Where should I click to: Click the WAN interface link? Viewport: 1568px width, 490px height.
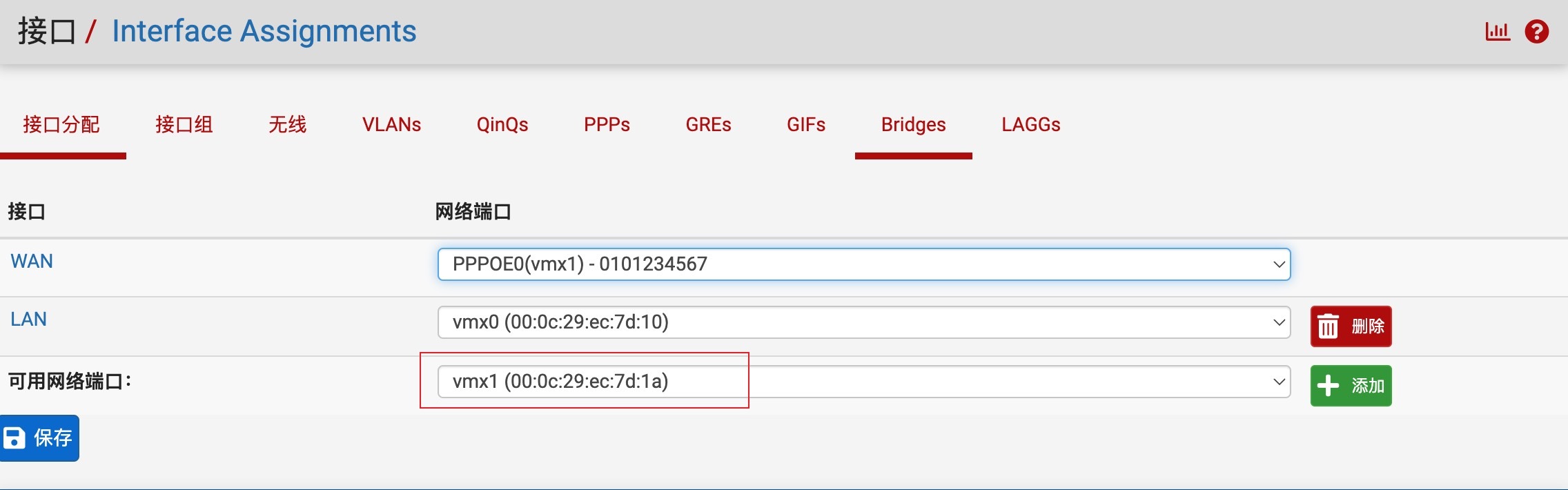pos(32,262)
